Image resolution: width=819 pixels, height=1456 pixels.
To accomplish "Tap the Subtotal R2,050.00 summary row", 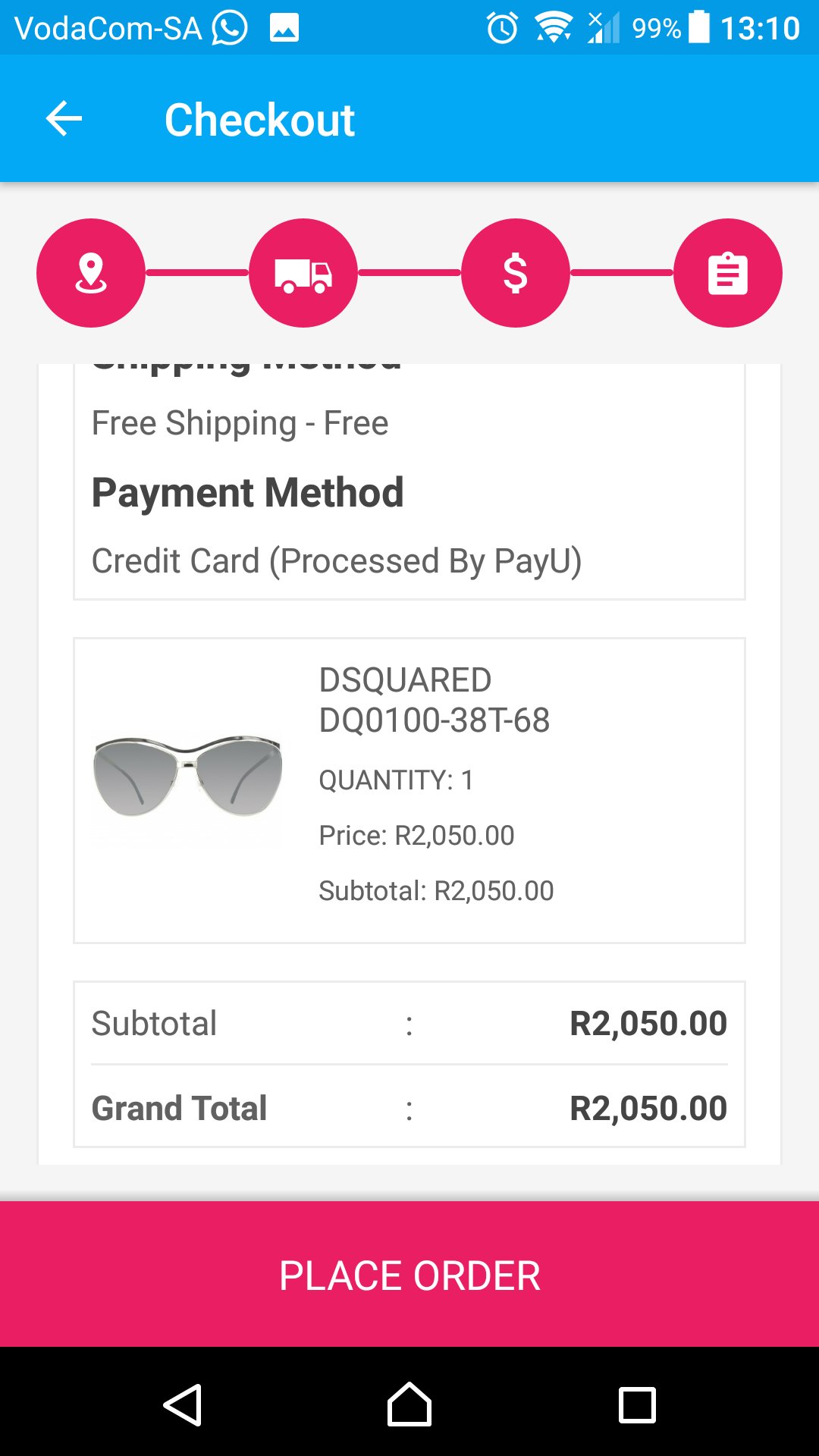I will [409, 1023].
